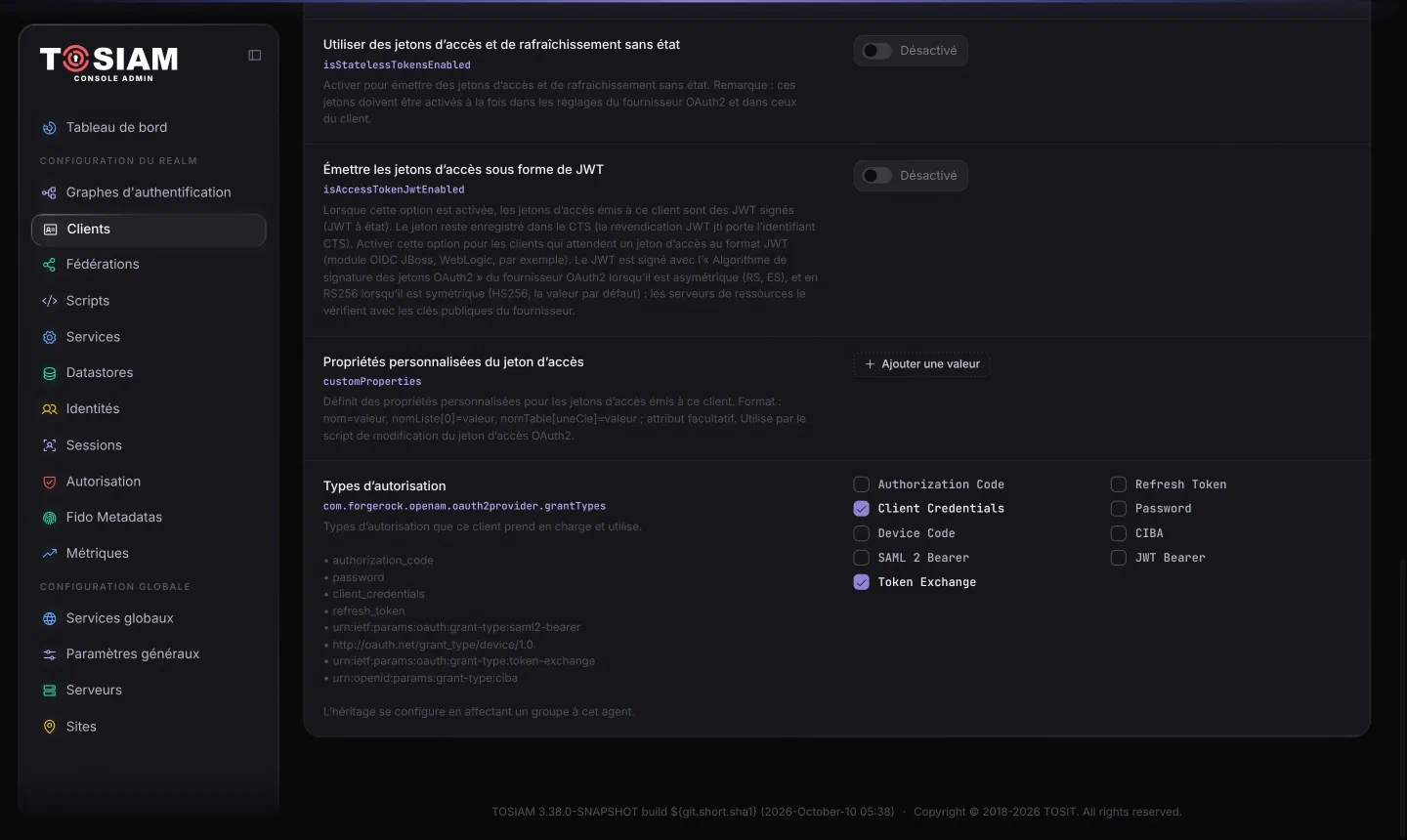Tick the Refresh Token checkbox
1407x840 pixels.
click(x=1119, y=484)
